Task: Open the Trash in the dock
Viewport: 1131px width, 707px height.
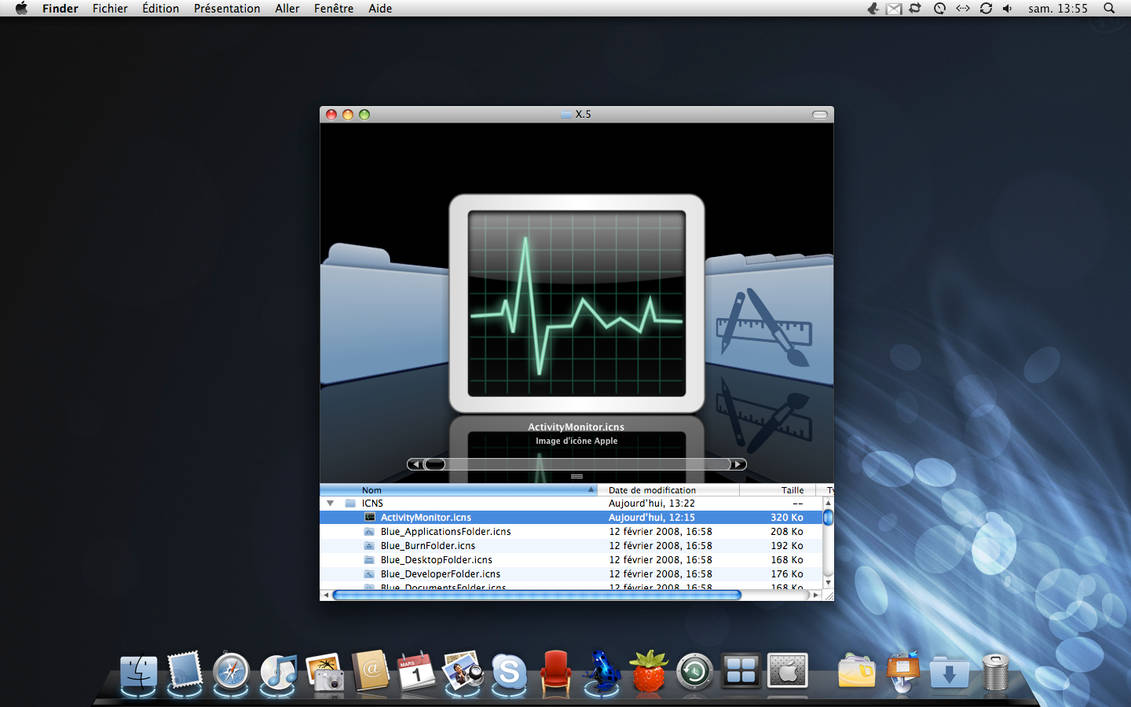Action: coord(995,672)
